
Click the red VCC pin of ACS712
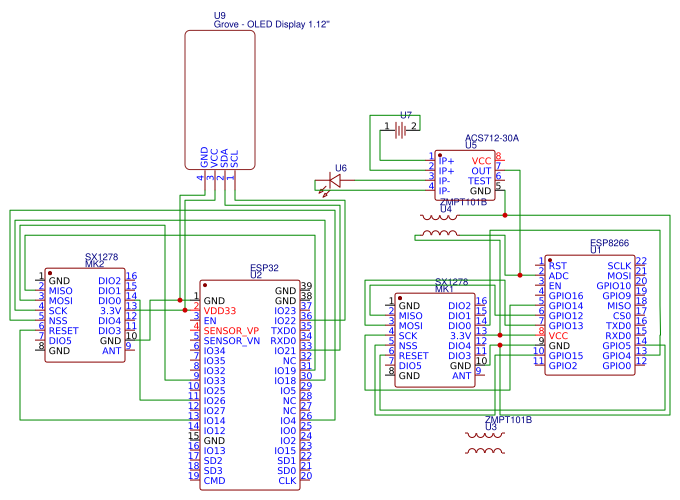point(481,161)
